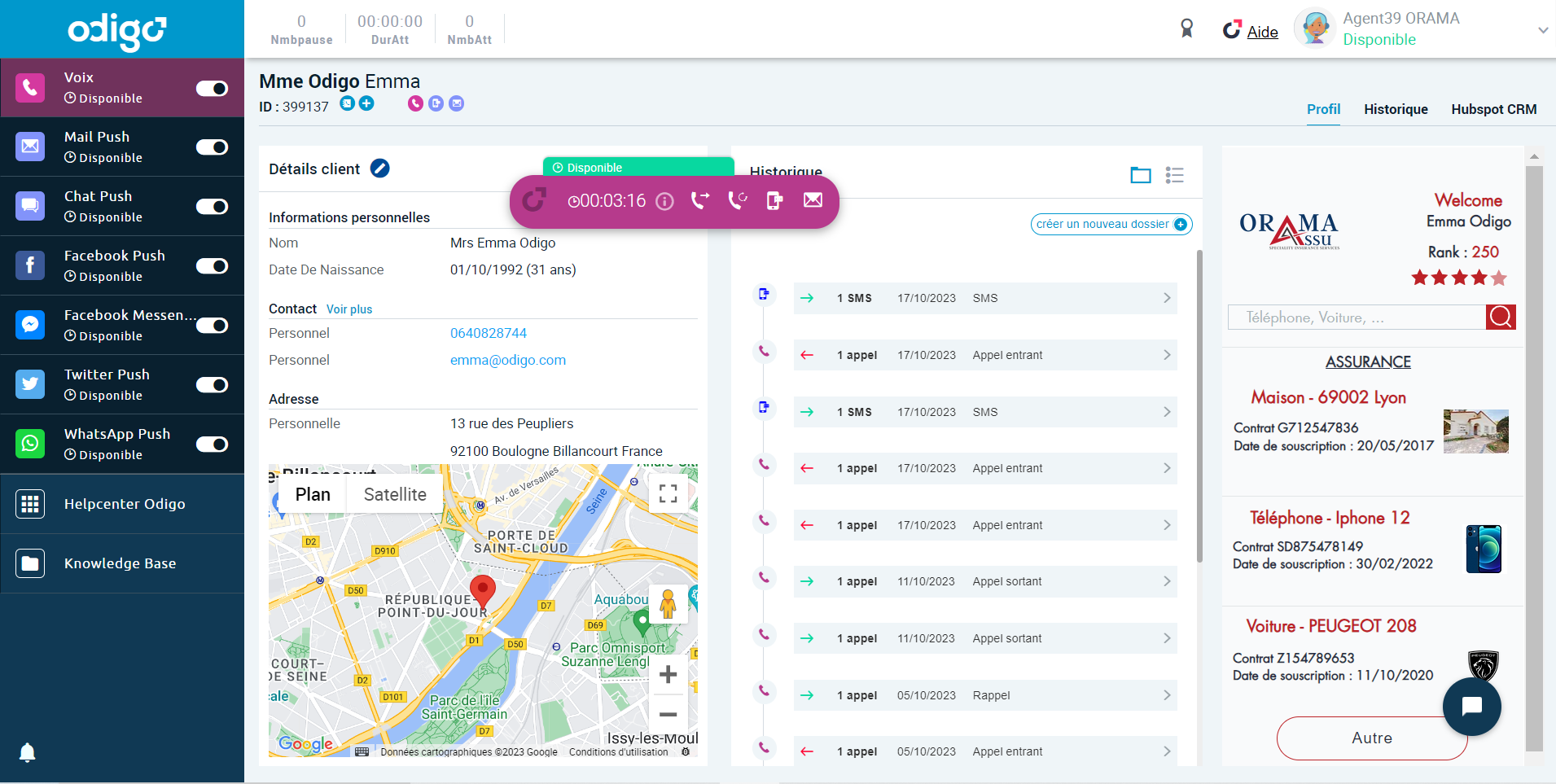This screenshot has height=784, width=1556.
Task: Click the notification bell icon
Action: (x=27, y=752)
